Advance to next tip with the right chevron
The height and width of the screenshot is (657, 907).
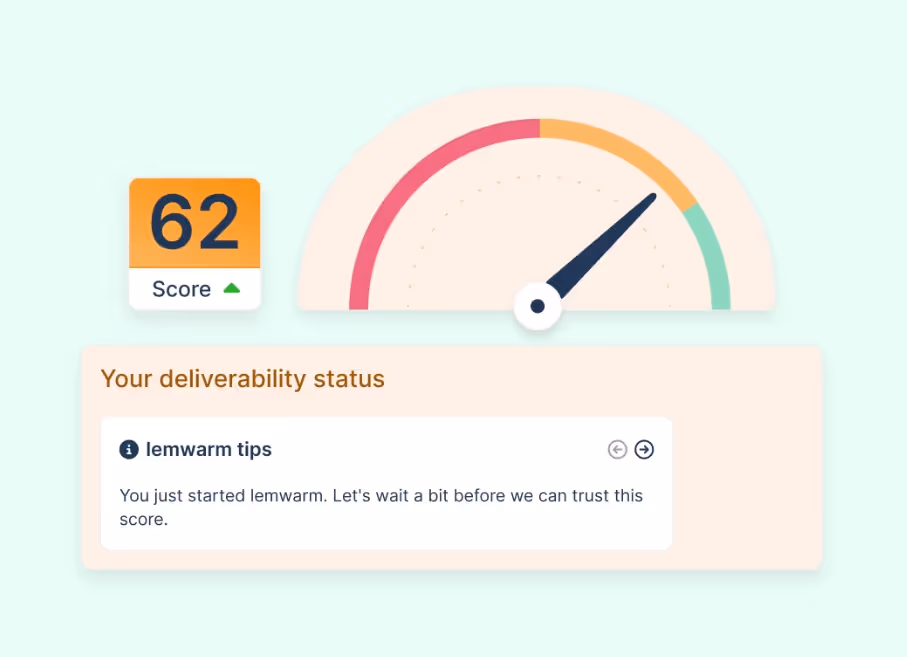pos(643,449)
